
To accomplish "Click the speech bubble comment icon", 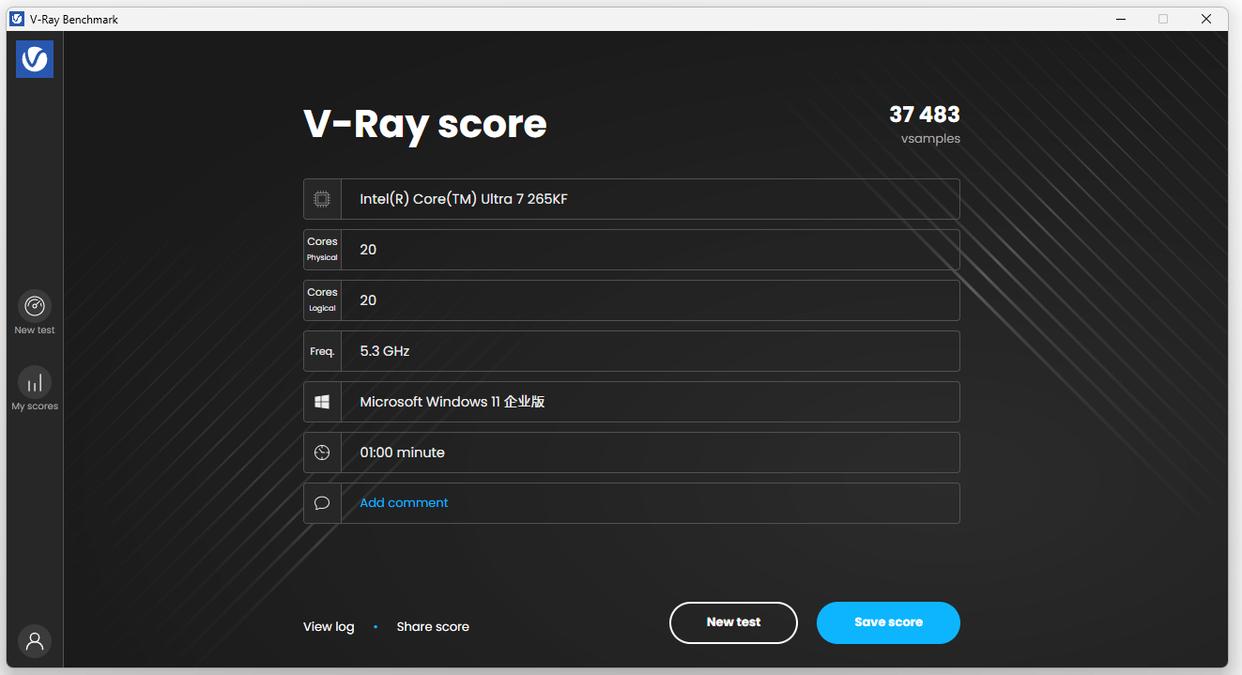I will pos(322,503).
